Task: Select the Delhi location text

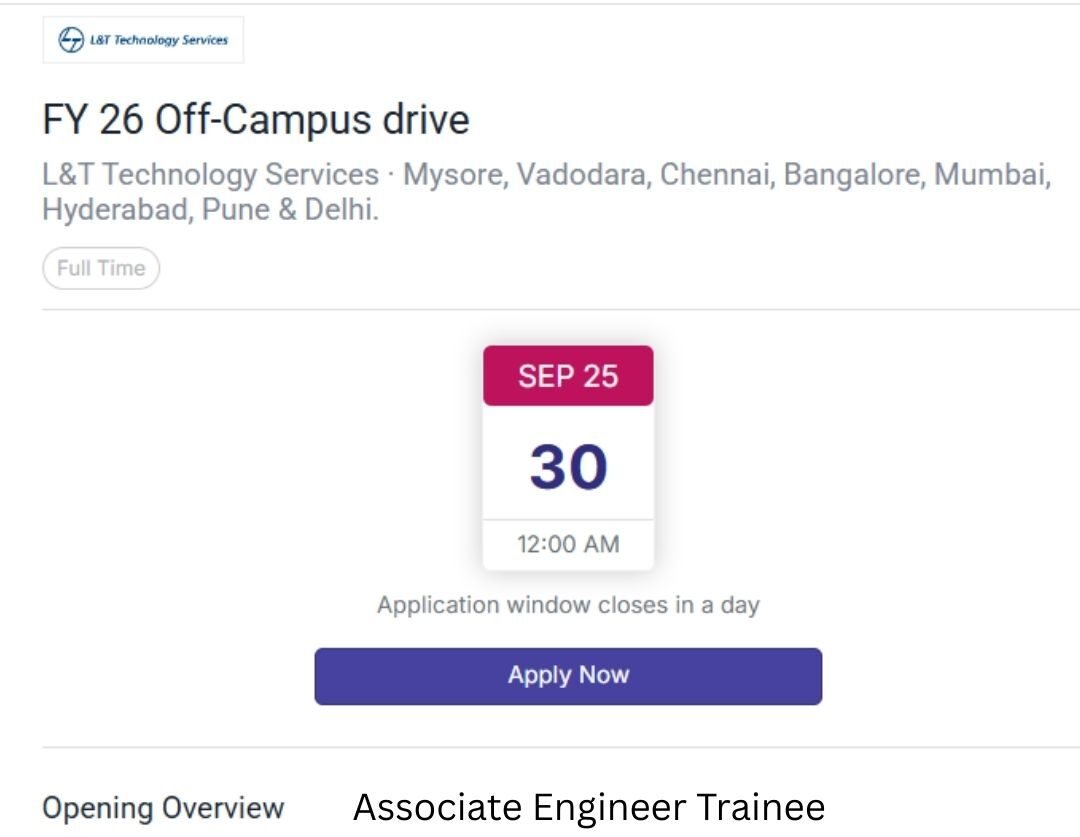Action: coord(338,211)
